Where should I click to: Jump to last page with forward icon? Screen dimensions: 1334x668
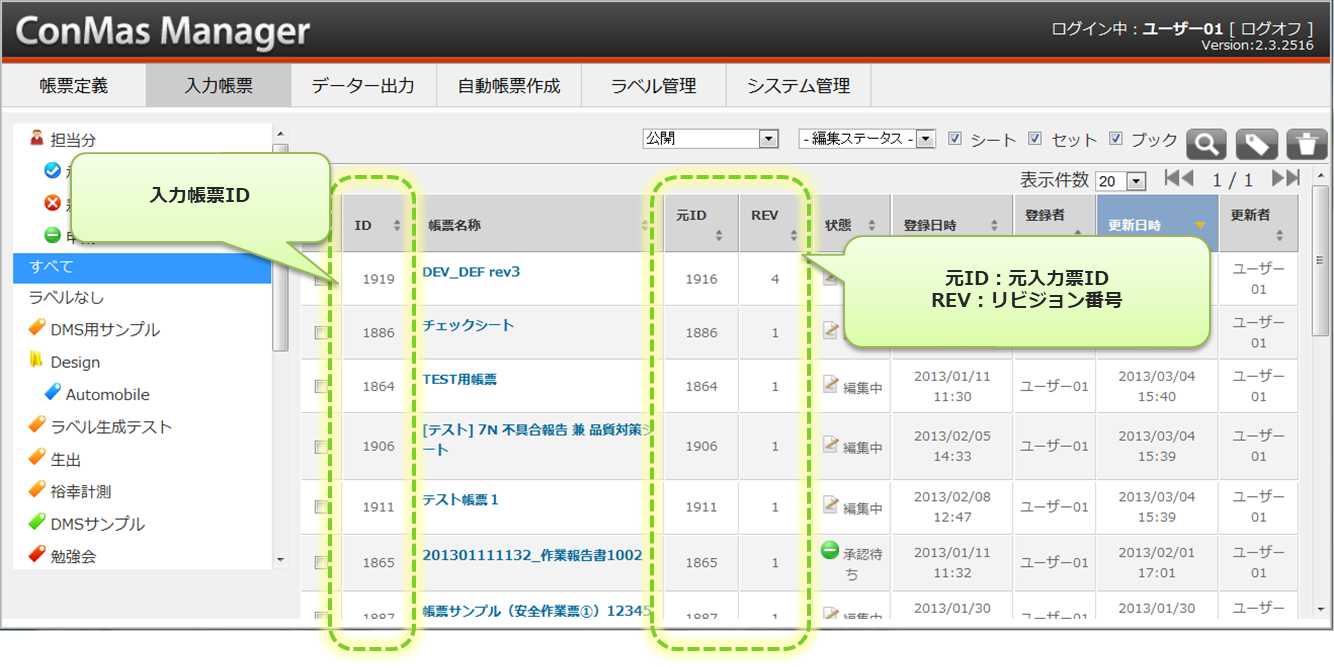[1285, 179]
